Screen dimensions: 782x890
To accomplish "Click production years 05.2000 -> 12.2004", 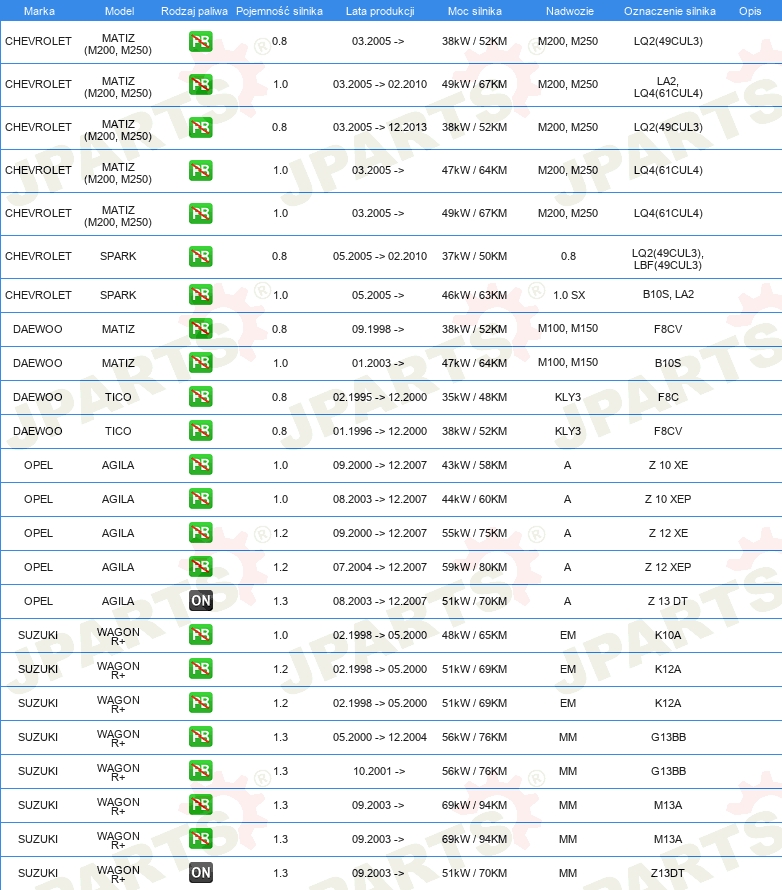I will 380,737.
